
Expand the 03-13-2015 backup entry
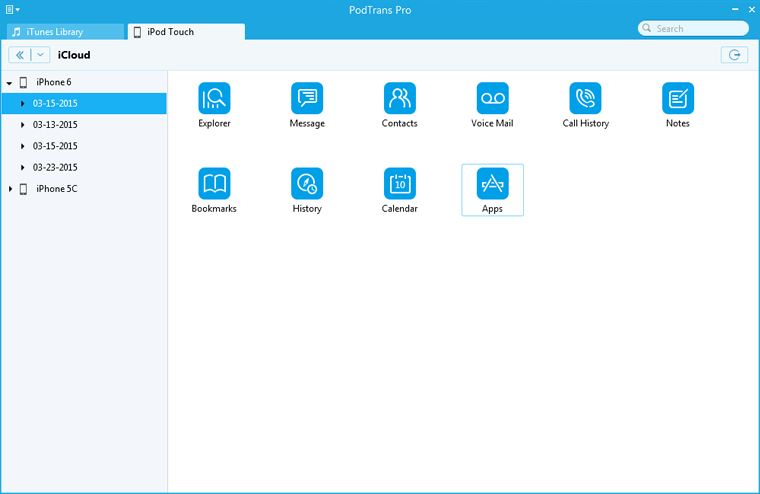[23, 125]
